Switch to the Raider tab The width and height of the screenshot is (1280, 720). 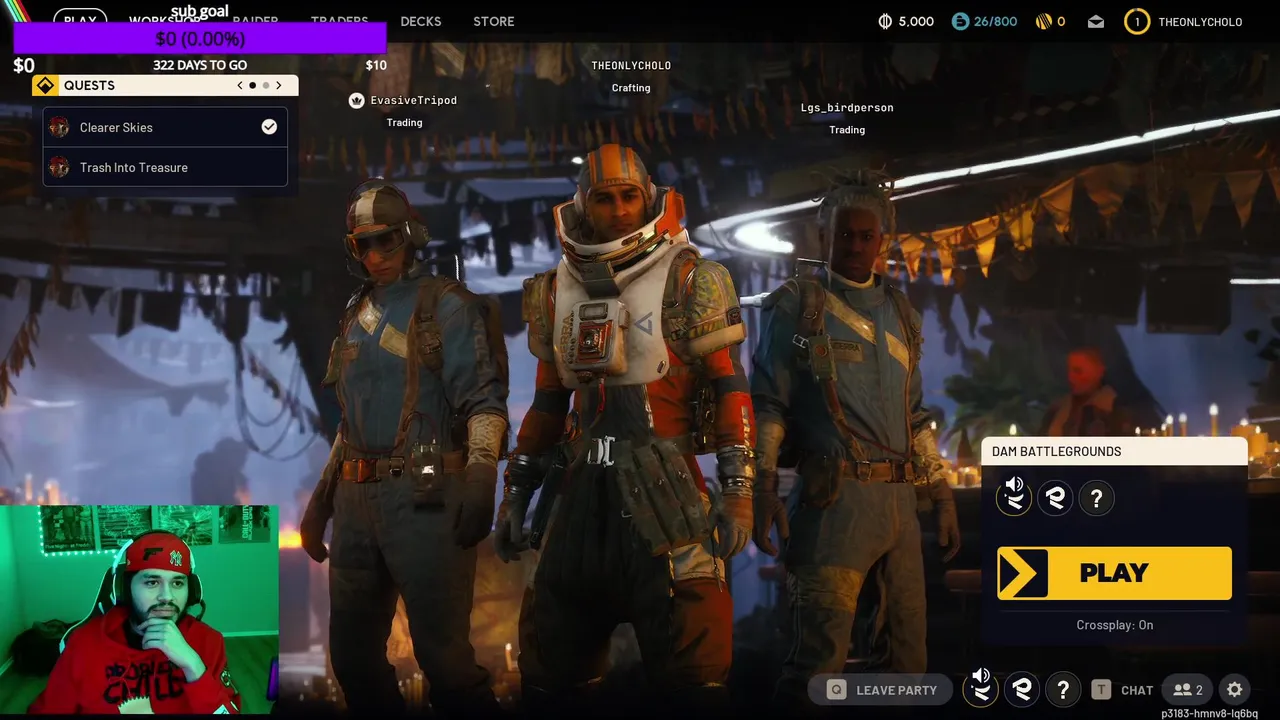[255, 21]
